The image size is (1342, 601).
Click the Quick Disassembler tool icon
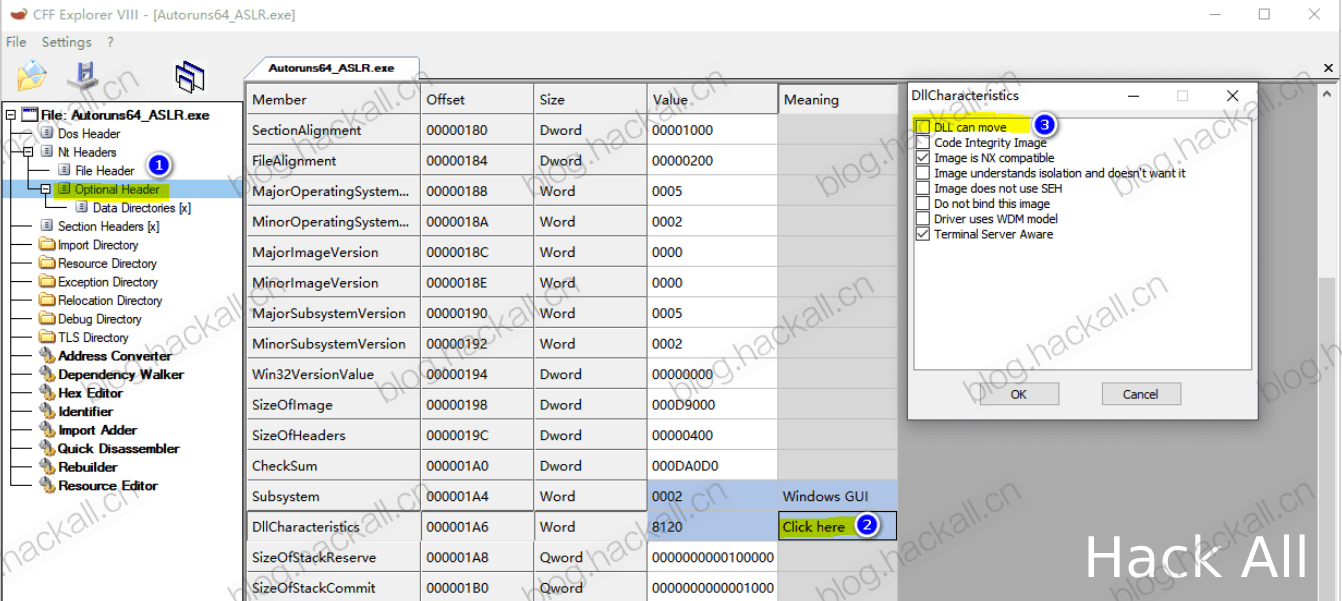pyautogui.click(x=47, y=449)
